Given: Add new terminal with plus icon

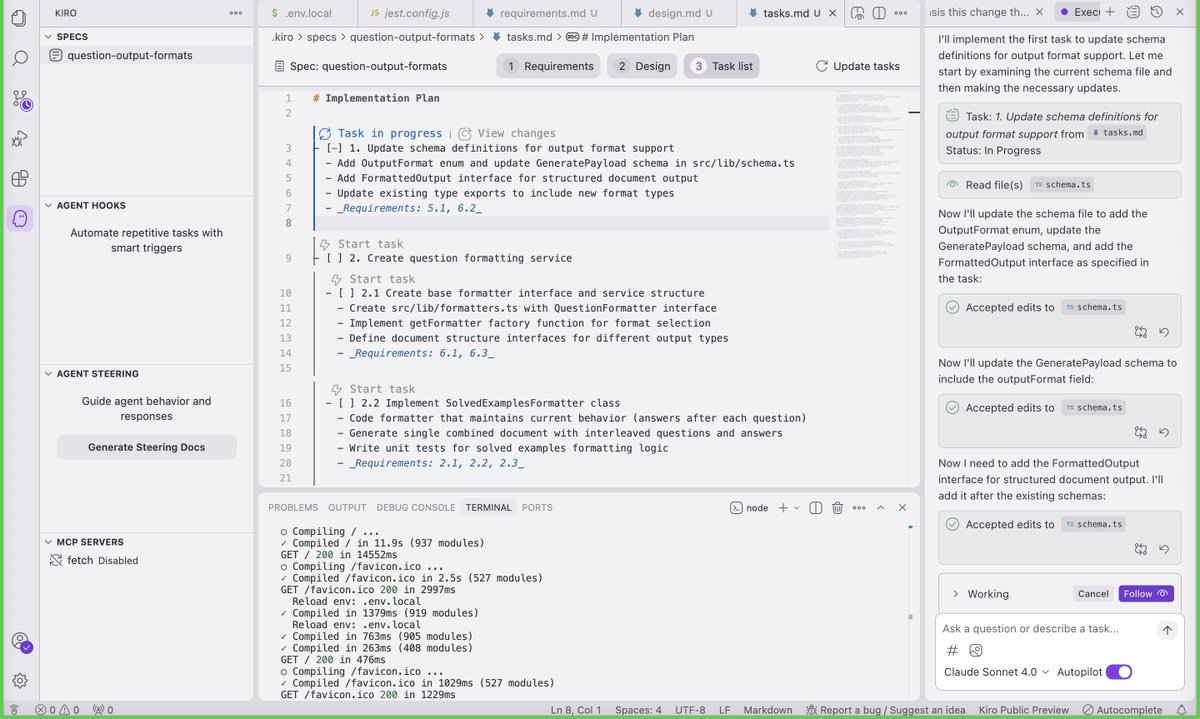Looking at the screenshot, I should (783, 507).
